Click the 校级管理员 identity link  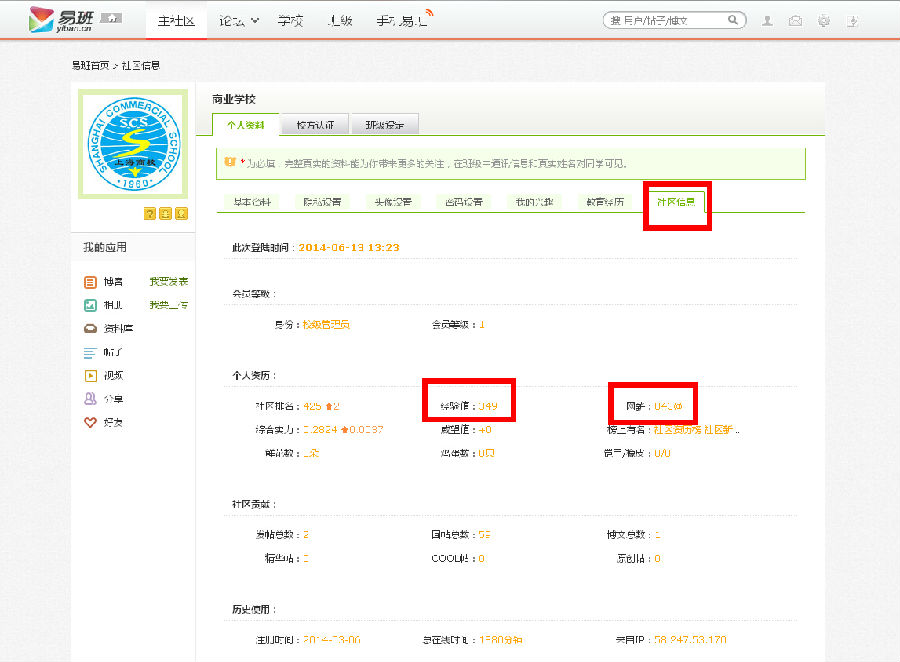coord(326,325)
